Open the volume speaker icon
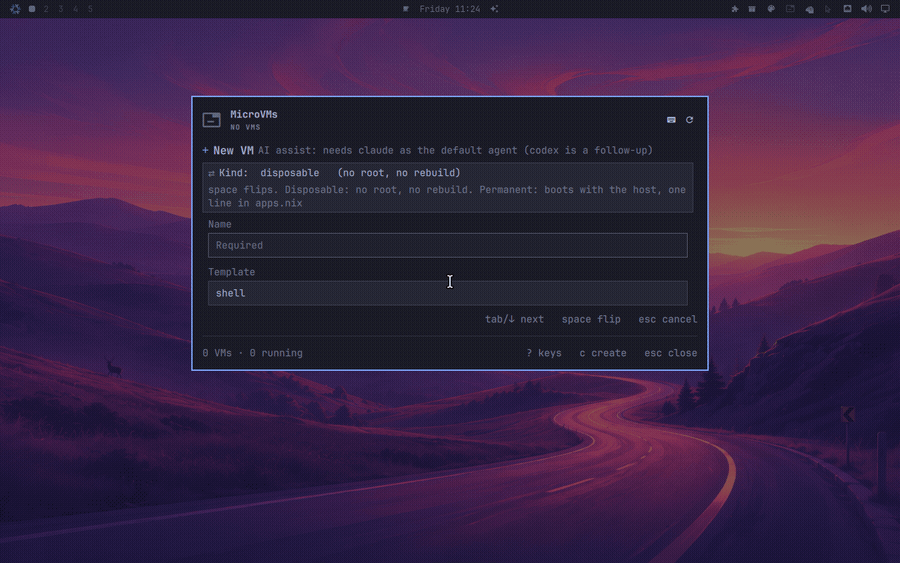900x563 pixels. 866,9
